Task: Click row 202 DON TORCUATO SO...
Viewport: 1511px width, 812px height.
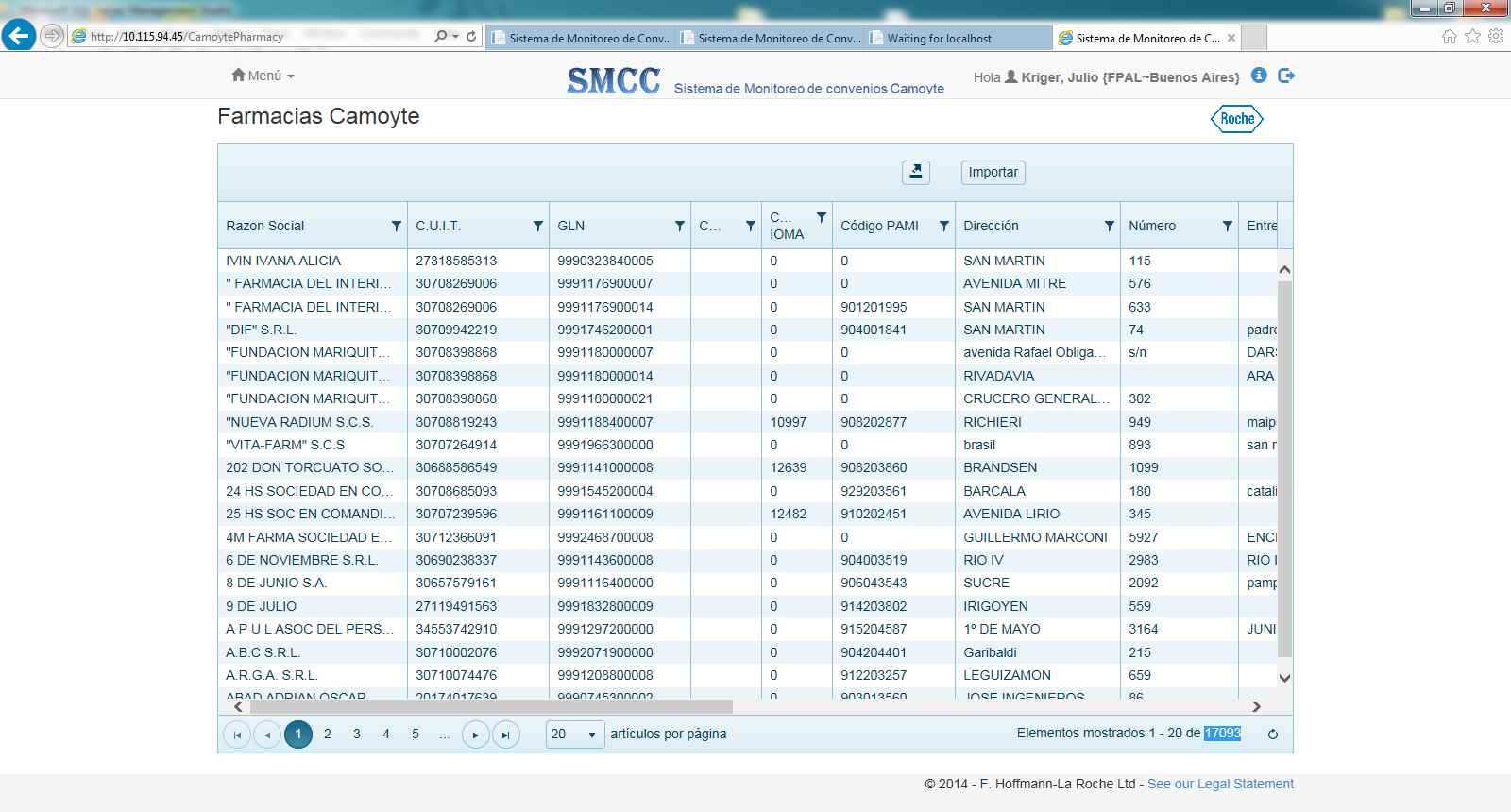Action: pyautogui.click(x=747, y=467)
